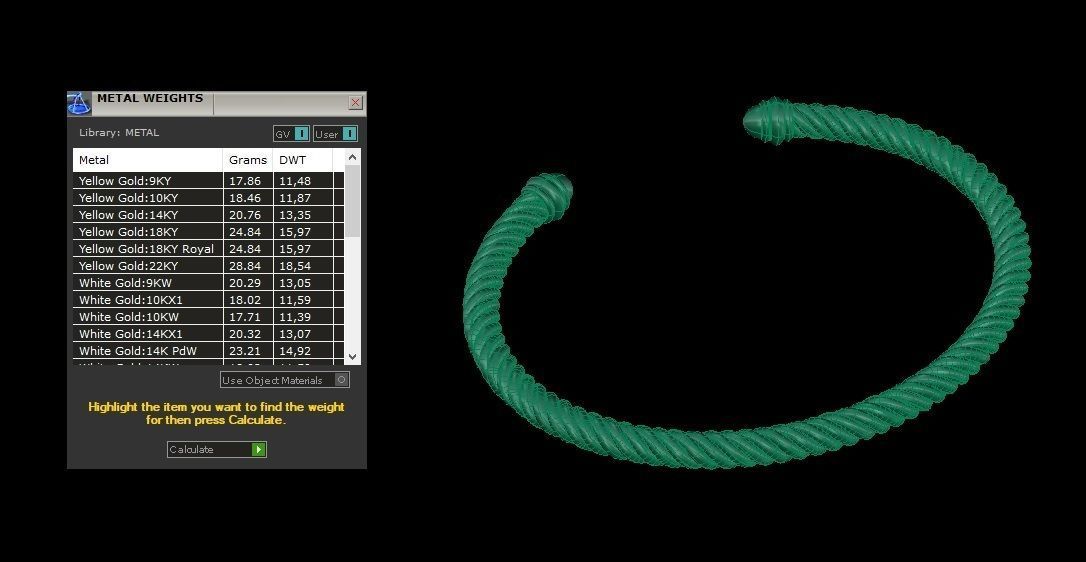
Task: Select the Yellow Gold:18KY row
Action: coord(208,231)
